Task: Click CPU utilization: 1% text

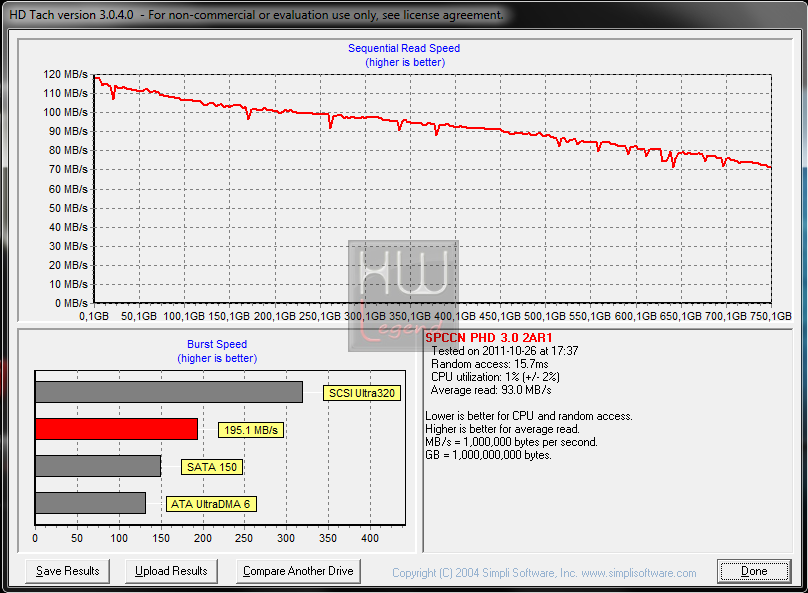Action: [x=495, y=377]
